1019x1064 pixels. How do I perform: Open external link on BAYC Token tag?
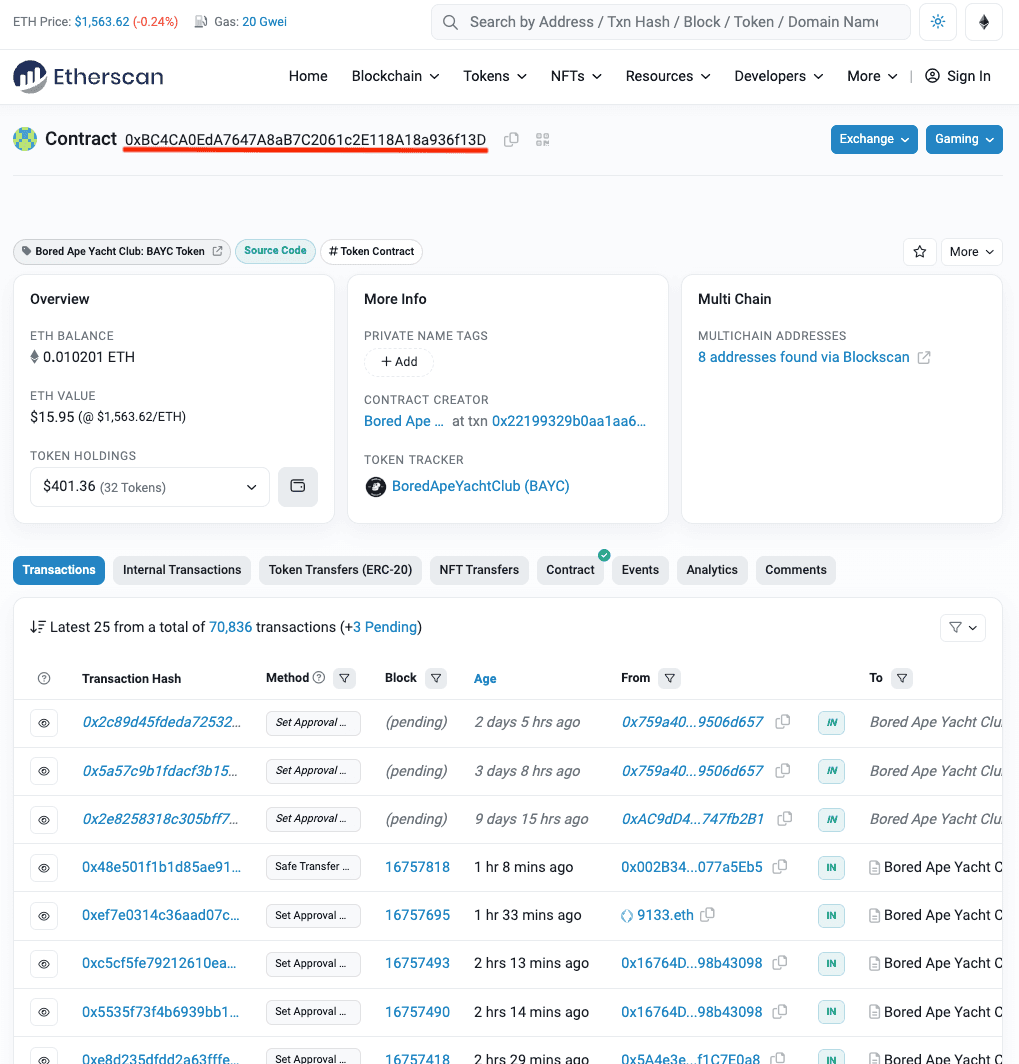217,251
